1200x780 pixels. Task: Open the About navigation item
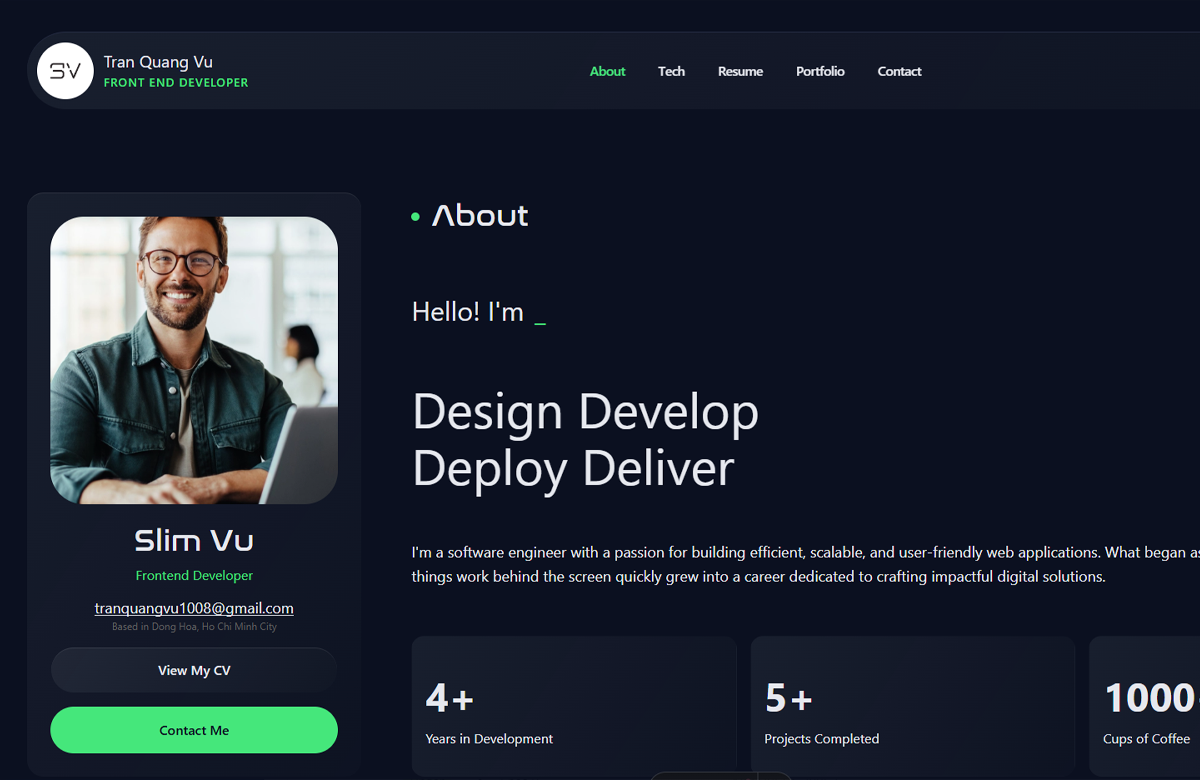pyautogui.click(x=607, y=71)
